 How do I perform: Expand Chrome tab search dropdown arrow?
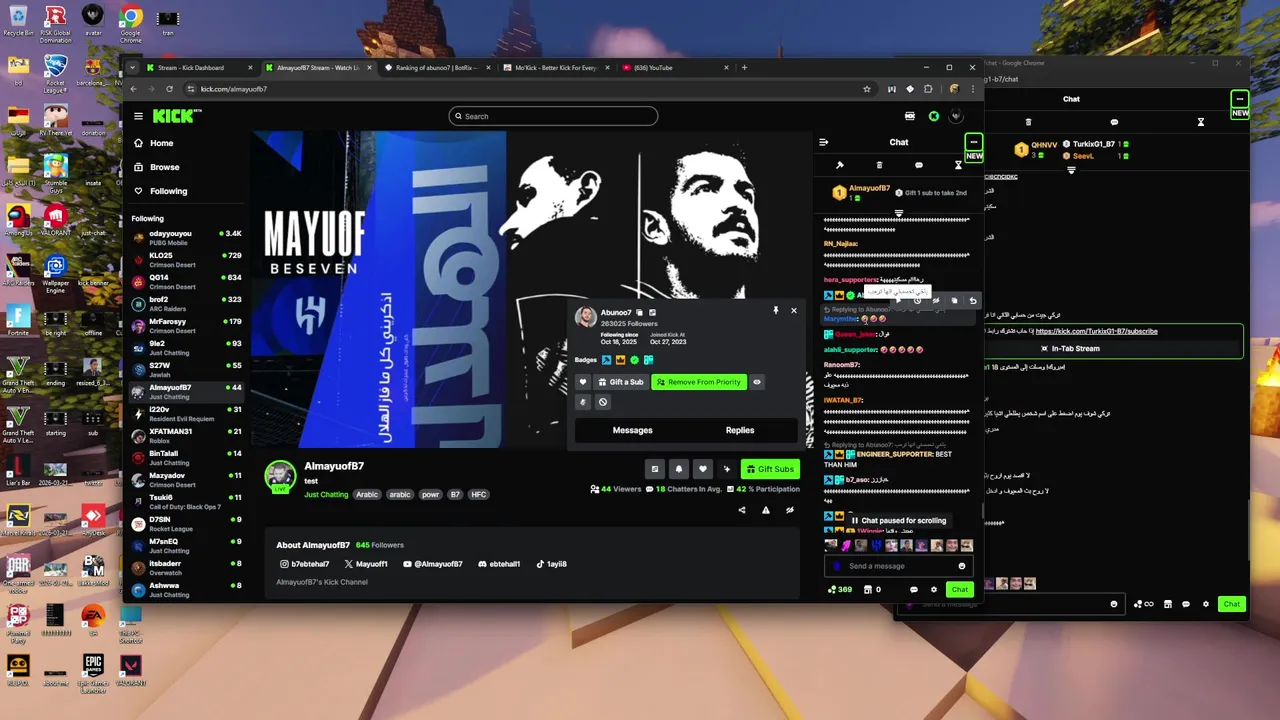coord(133,68)
